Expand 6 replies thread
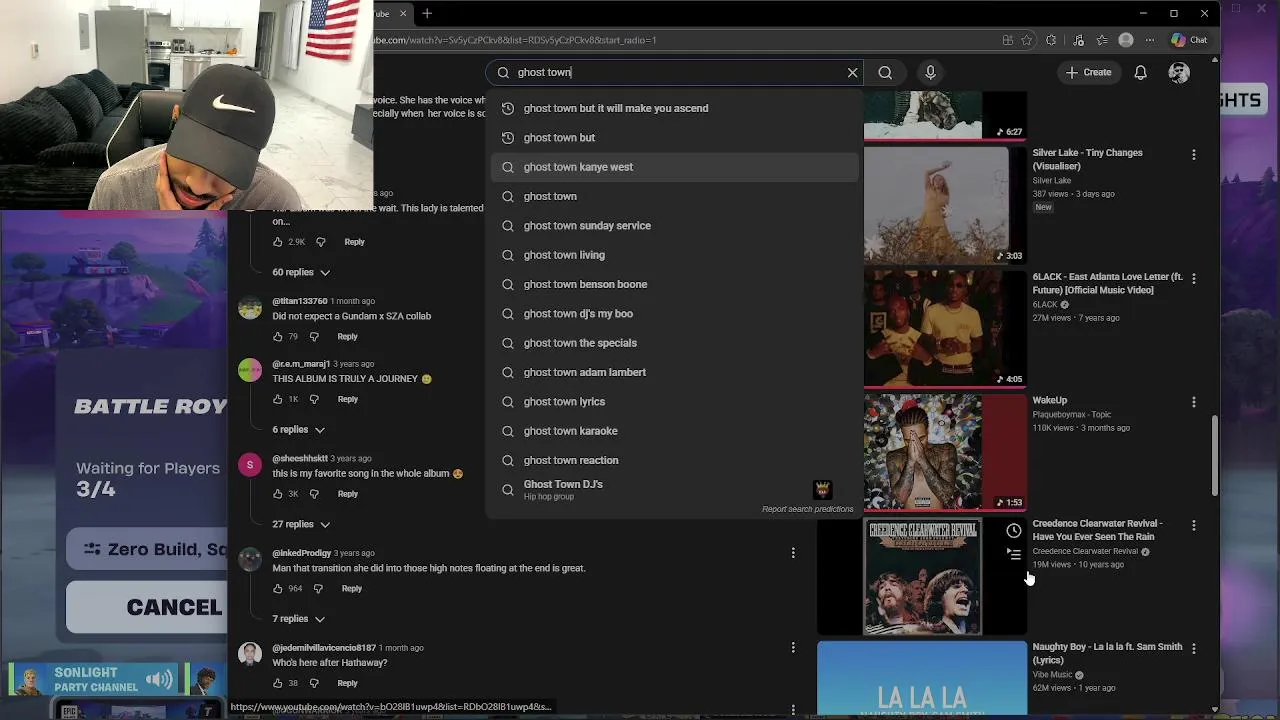 pos(298,429)
